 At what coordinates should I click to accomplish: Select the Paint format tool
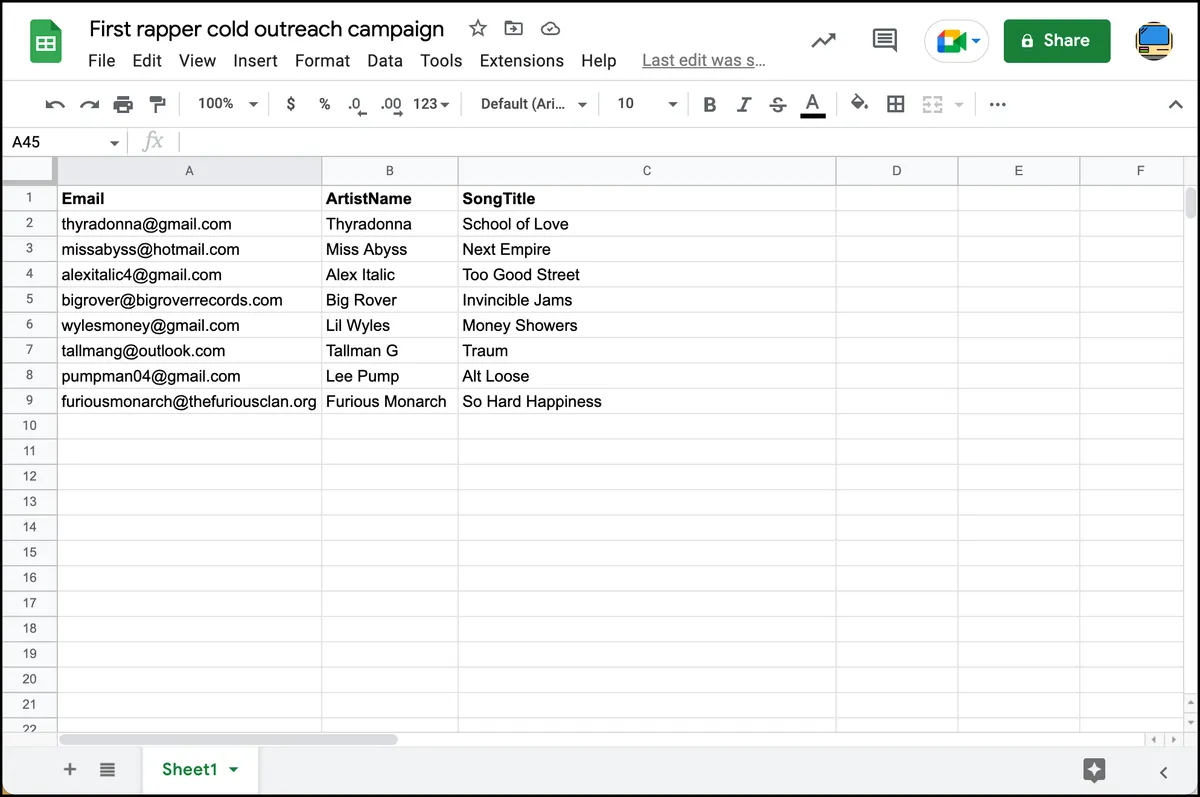[157, 104]
